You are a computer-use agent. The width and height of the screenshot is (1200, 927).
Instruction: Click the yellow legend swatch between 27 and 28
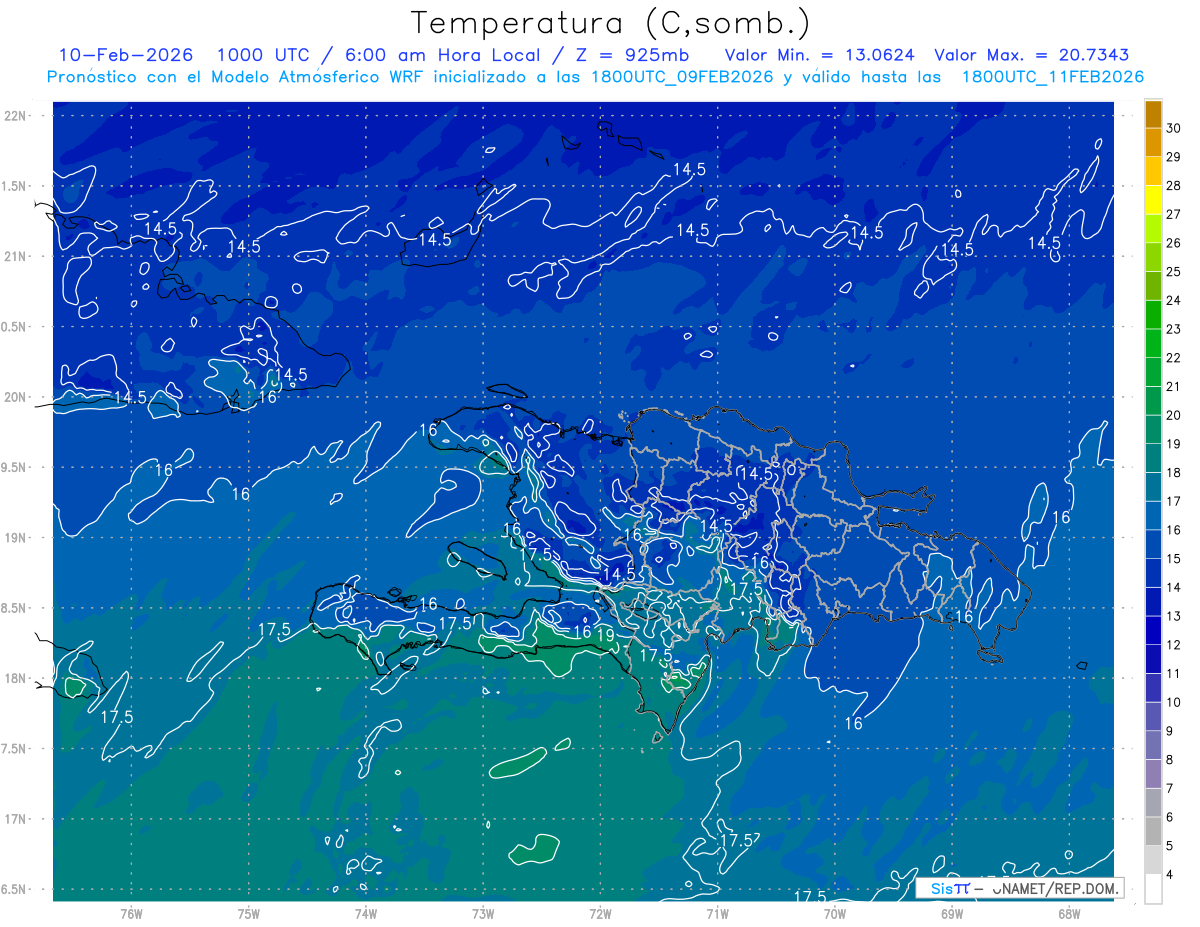coord(1153,199)
